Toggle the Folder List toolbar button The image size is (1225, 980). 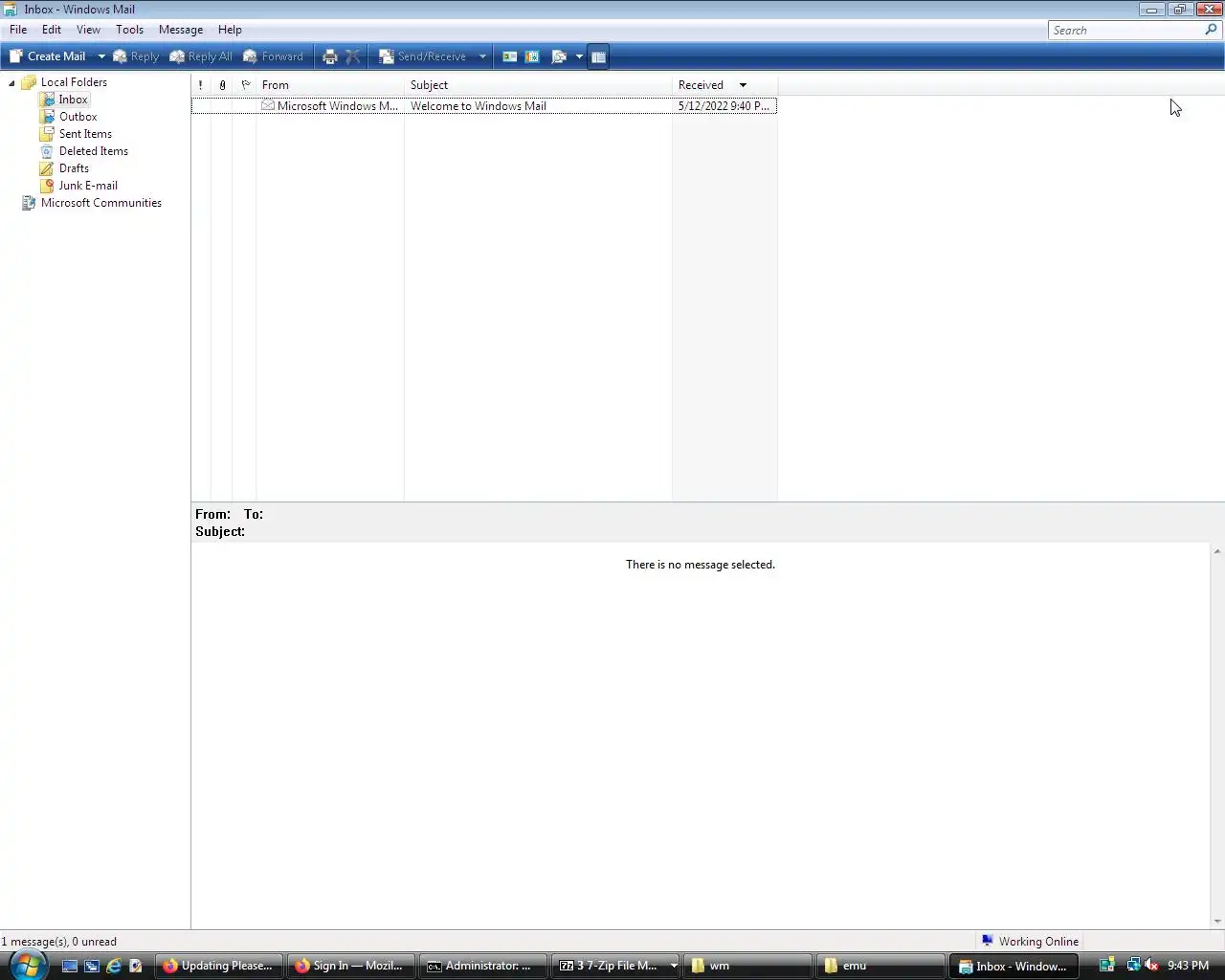pyautogui.click(x=598, y=56)
